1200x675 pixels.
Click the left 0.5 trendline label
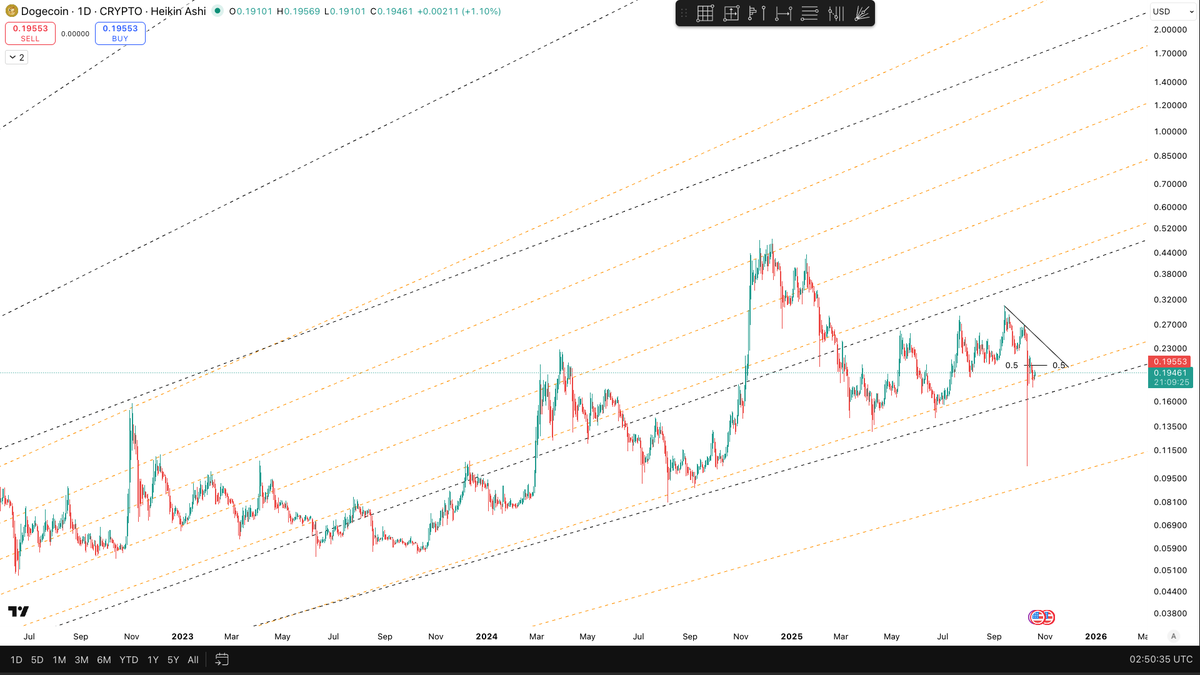pyautogui.click(x=1012, y=365)
